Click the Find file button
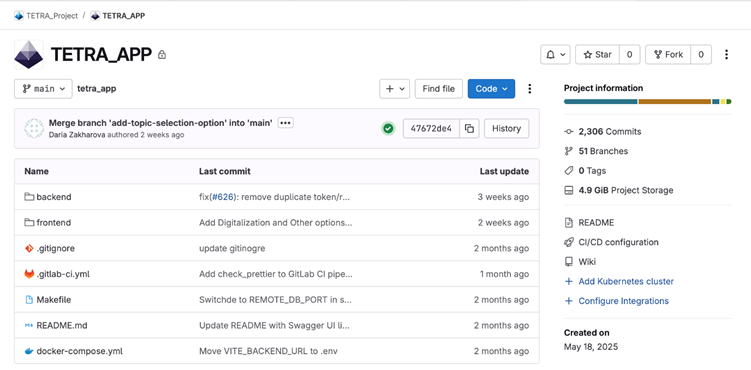This screenshot has width=751, height=370. pyautogui.click(x=439, y=89)
